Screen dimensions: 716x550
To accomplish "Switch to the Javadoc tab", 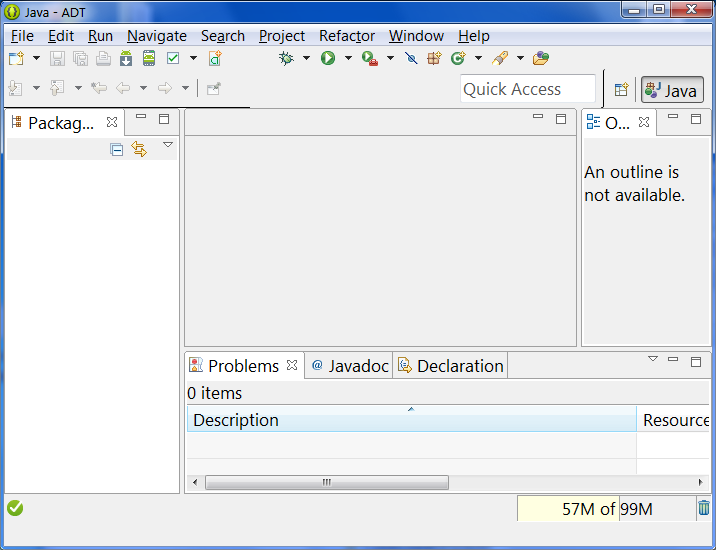I will 349,366.
